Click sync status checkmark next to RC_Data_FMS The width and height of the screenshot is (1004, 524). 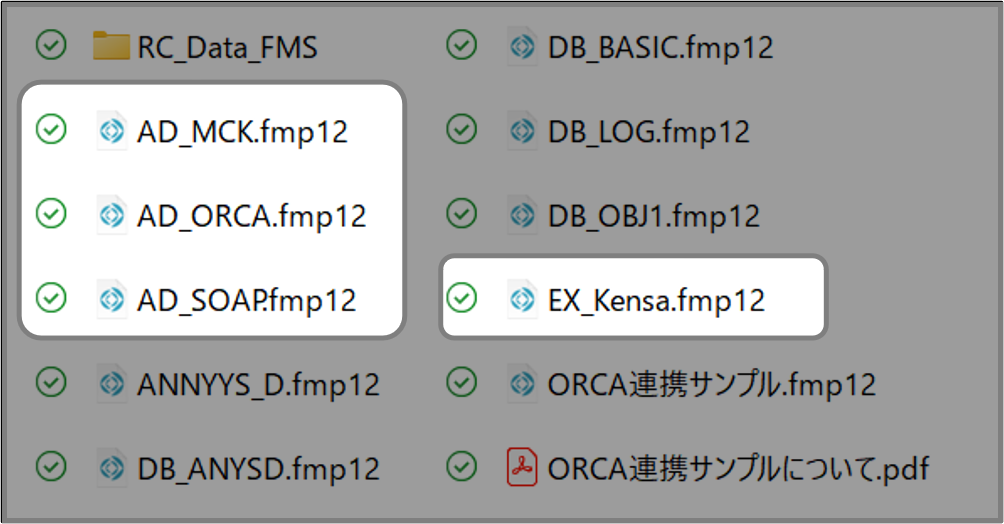point(50,46)
